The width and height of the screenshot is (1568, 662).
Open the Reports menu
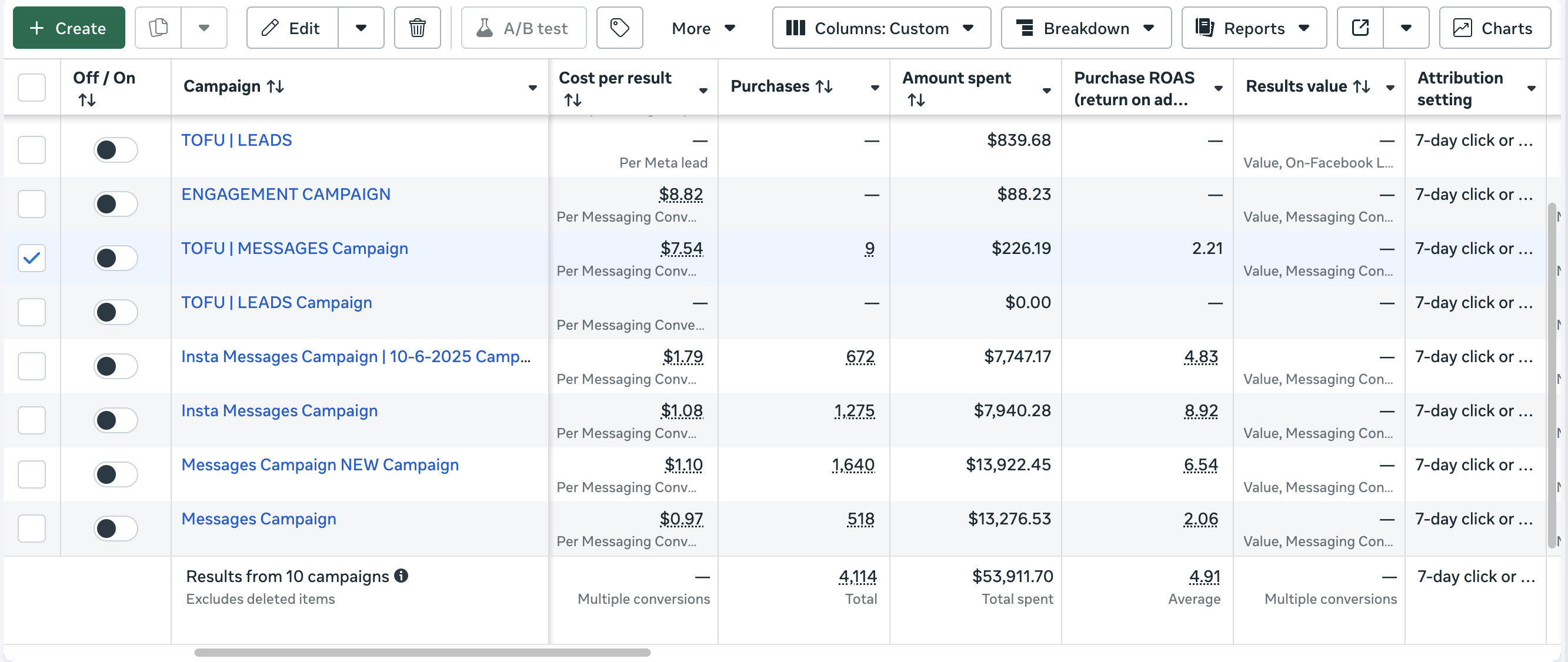[1253, 28]
